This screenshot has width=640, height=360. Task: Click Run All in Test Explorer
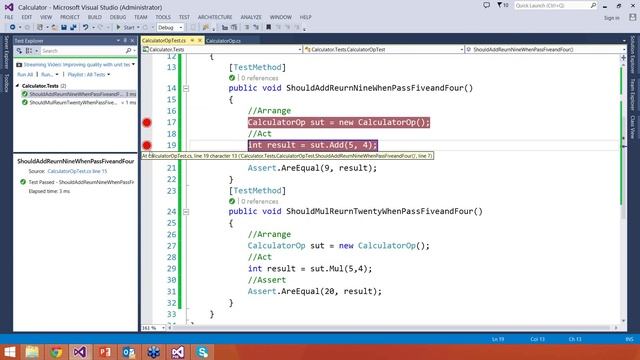point(25,74)
